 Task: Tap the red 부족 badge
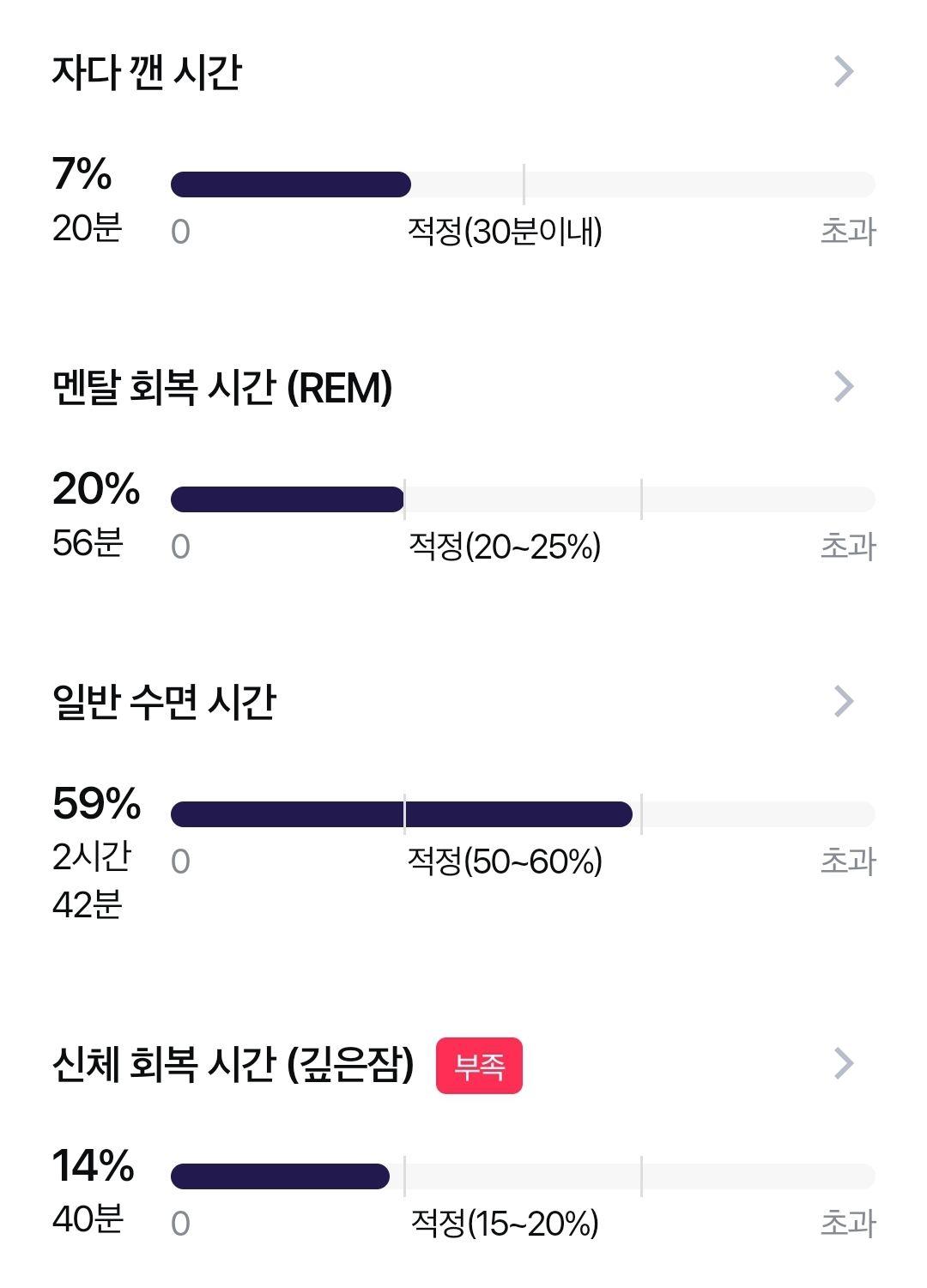coord(479,1066)
